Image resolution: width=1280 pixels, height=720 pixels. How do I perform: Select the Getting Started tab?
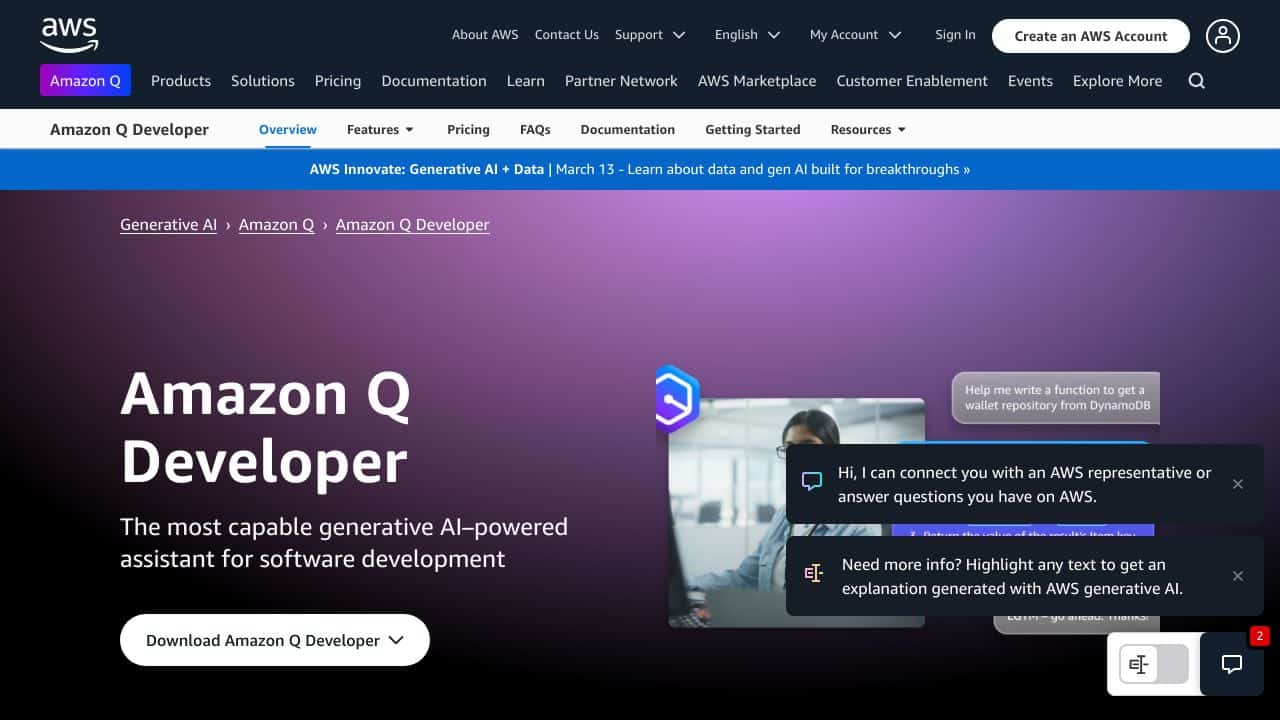click(753, 130)
